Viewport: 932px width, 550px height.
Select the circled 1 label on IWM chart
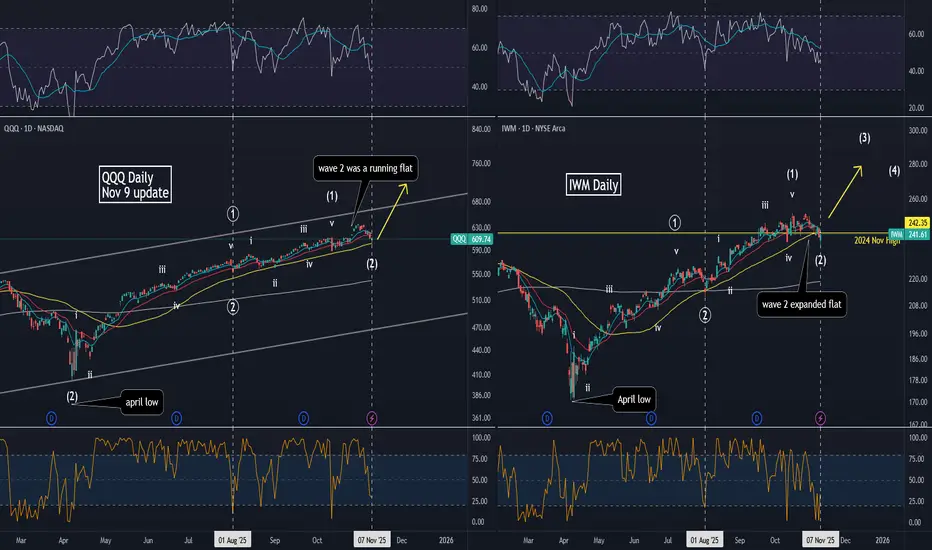(675, 223)
